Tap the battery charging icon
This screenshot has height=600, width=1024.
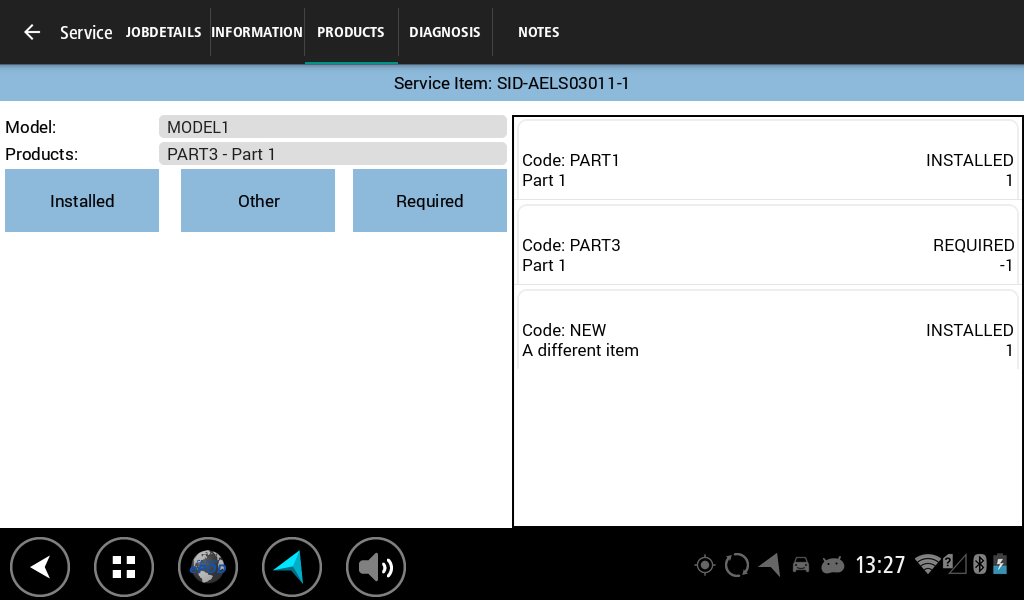click(1000, 564)
